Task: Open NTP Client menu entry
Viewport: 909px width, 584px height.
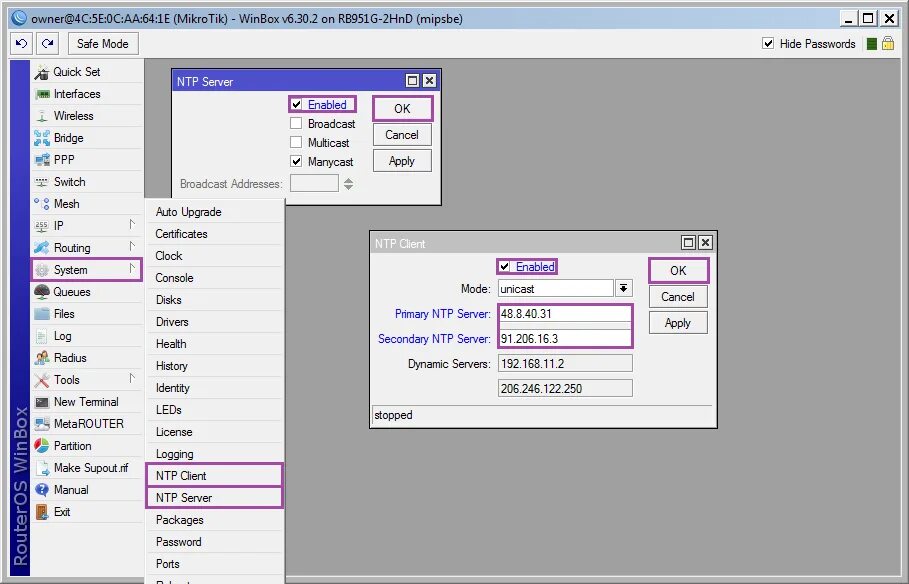Action: pyautogui.click(x=214, y=476)
